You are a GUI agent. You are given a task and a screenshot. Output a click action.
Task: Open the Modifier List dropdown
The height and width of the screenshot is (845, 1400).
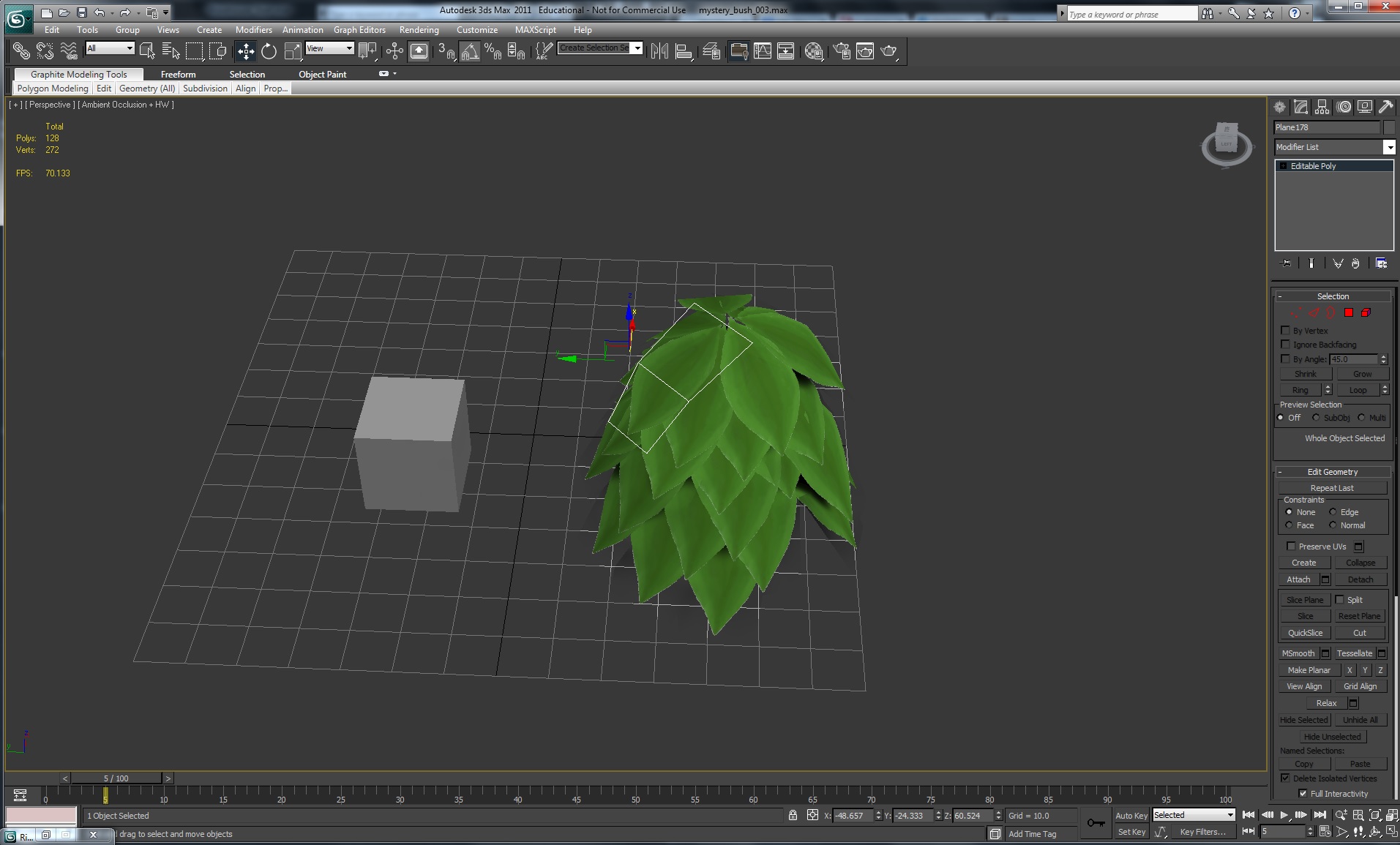coord(1389,147)
